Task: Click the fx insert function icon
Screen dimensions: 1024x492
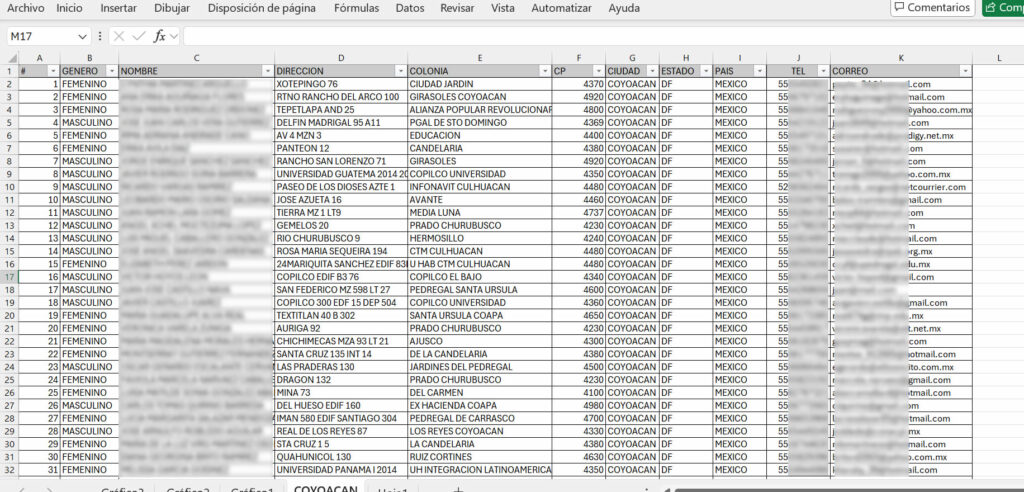Action: 159,37
